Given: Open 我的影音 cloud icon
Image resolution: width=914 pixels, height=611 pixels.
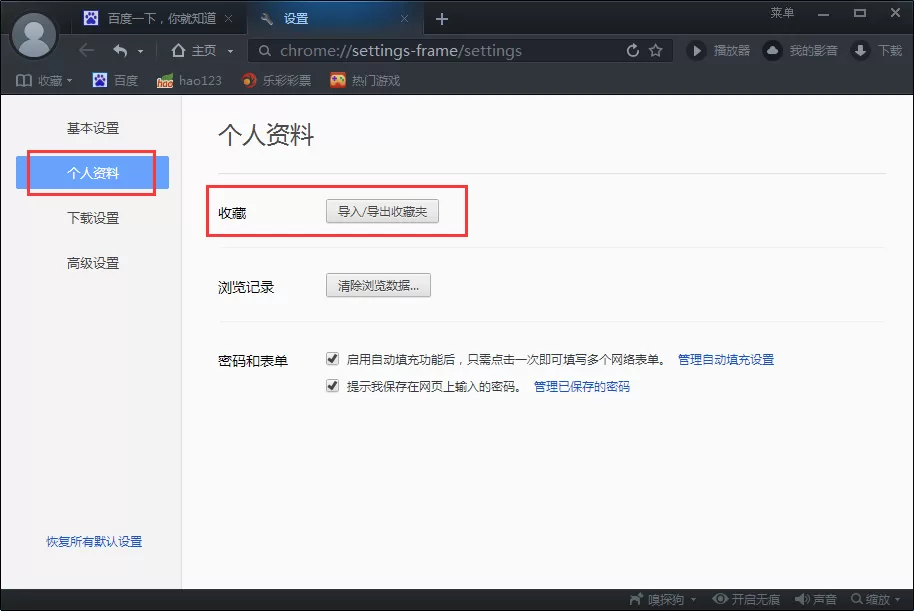Looking at the screenshot, I should 772,51.
